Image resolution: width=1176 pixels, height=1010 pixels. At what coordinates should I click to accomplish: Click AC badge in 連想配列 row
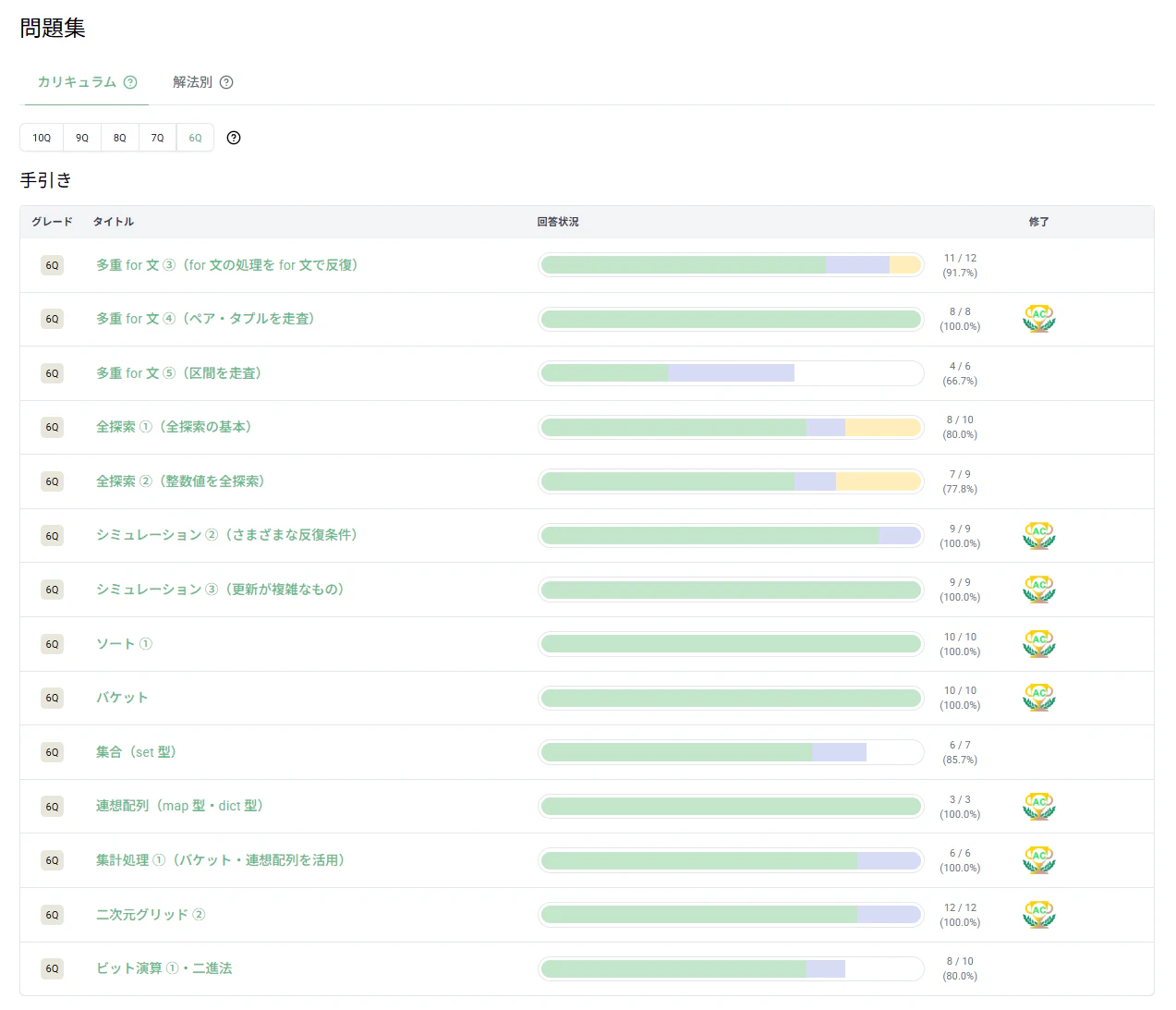tap(1039, 807)
